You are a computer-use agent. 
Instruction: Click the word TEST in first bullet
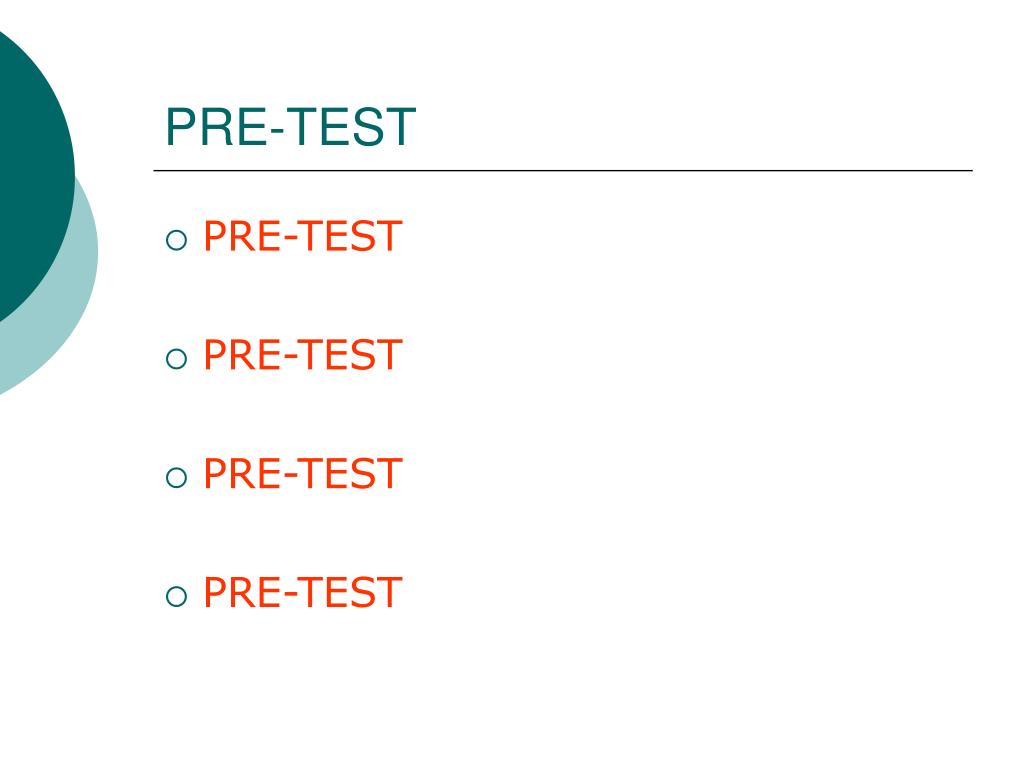coord(352,236)
